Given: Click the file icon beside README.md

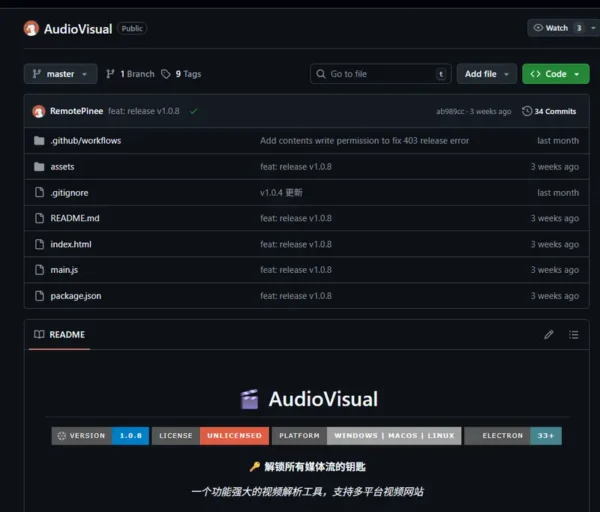Looking at the screenshot, I should pos(39,218).
